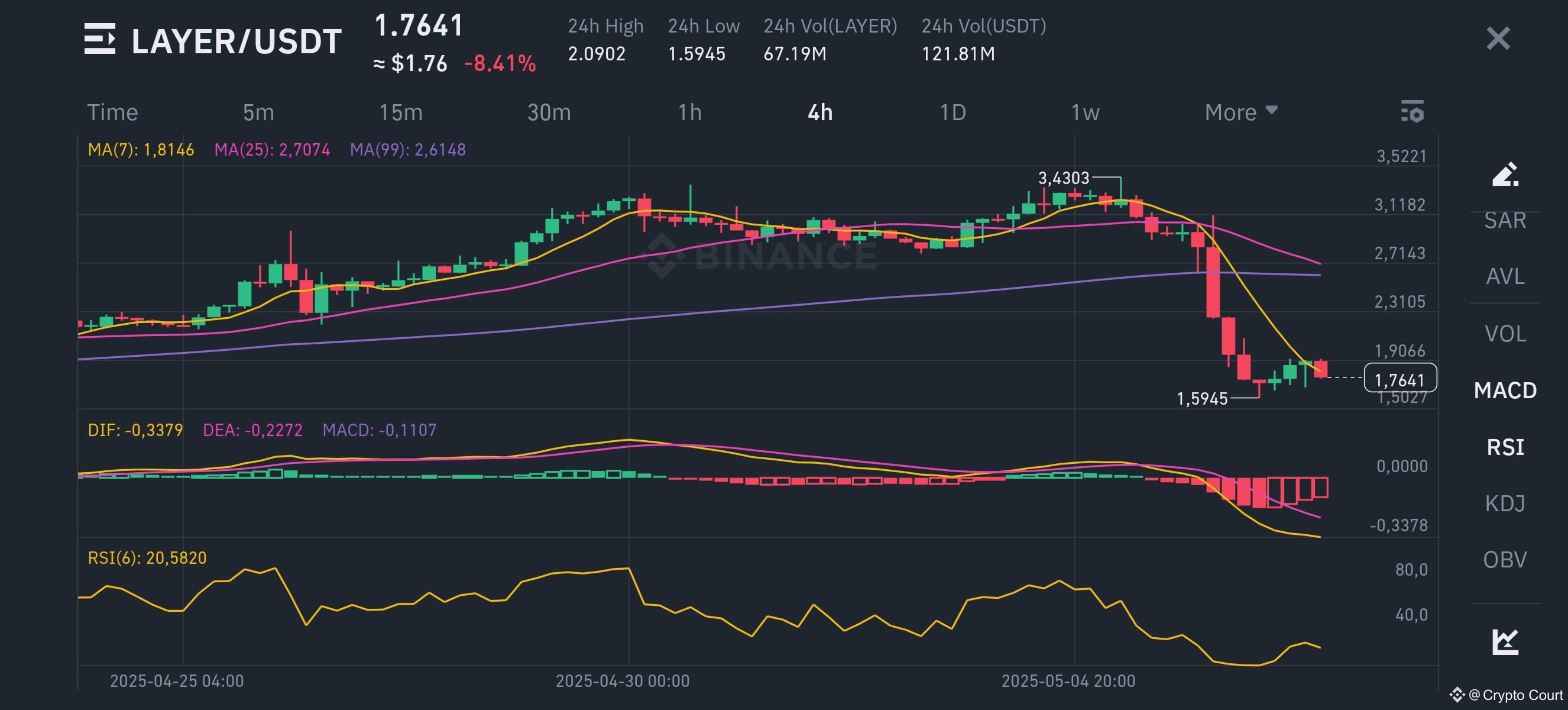Open the trading pair list icon
Image resolution: width=1568 pixels, height=710 pixels.
click(x=100, y=39)
